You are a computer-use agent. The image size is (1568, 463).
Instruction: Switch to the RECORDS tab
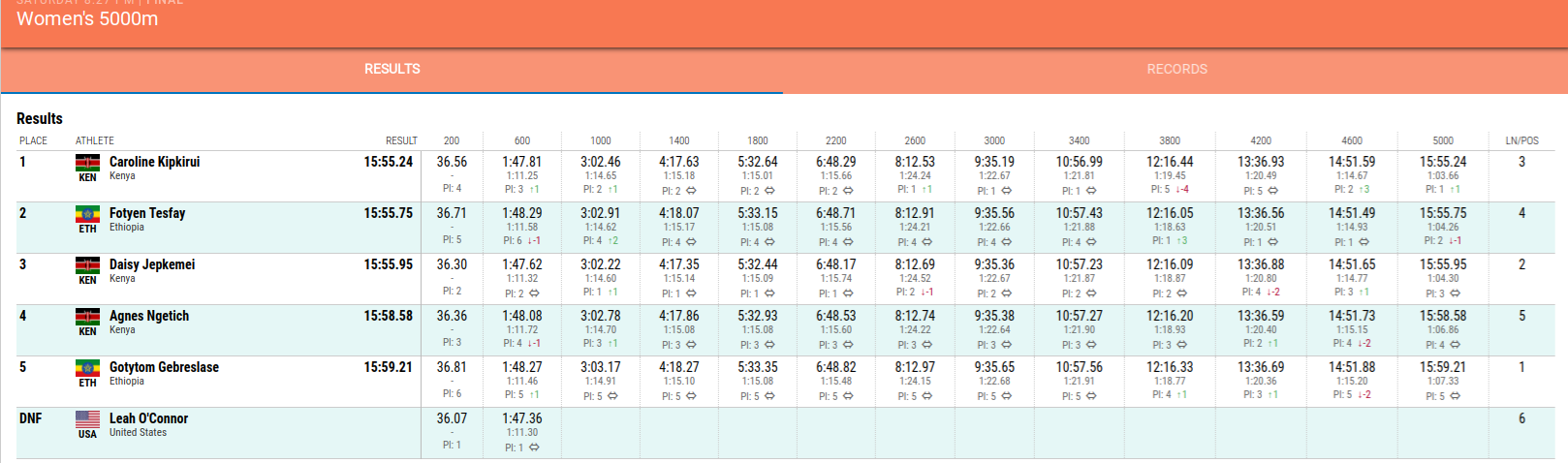coord(1176,69)
